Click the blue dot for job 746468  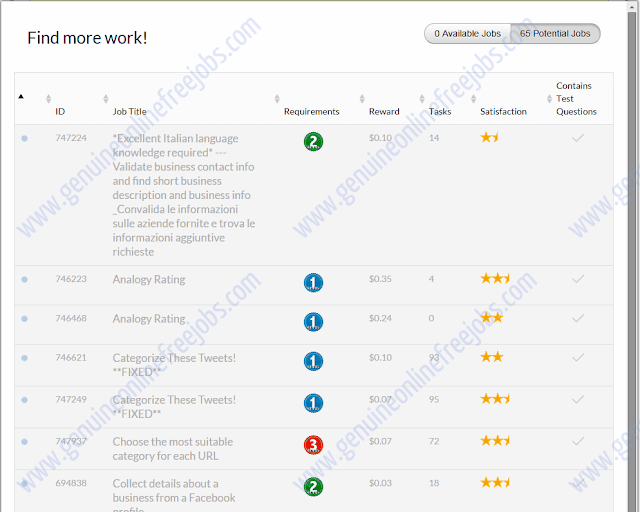(x=24, y=318)
